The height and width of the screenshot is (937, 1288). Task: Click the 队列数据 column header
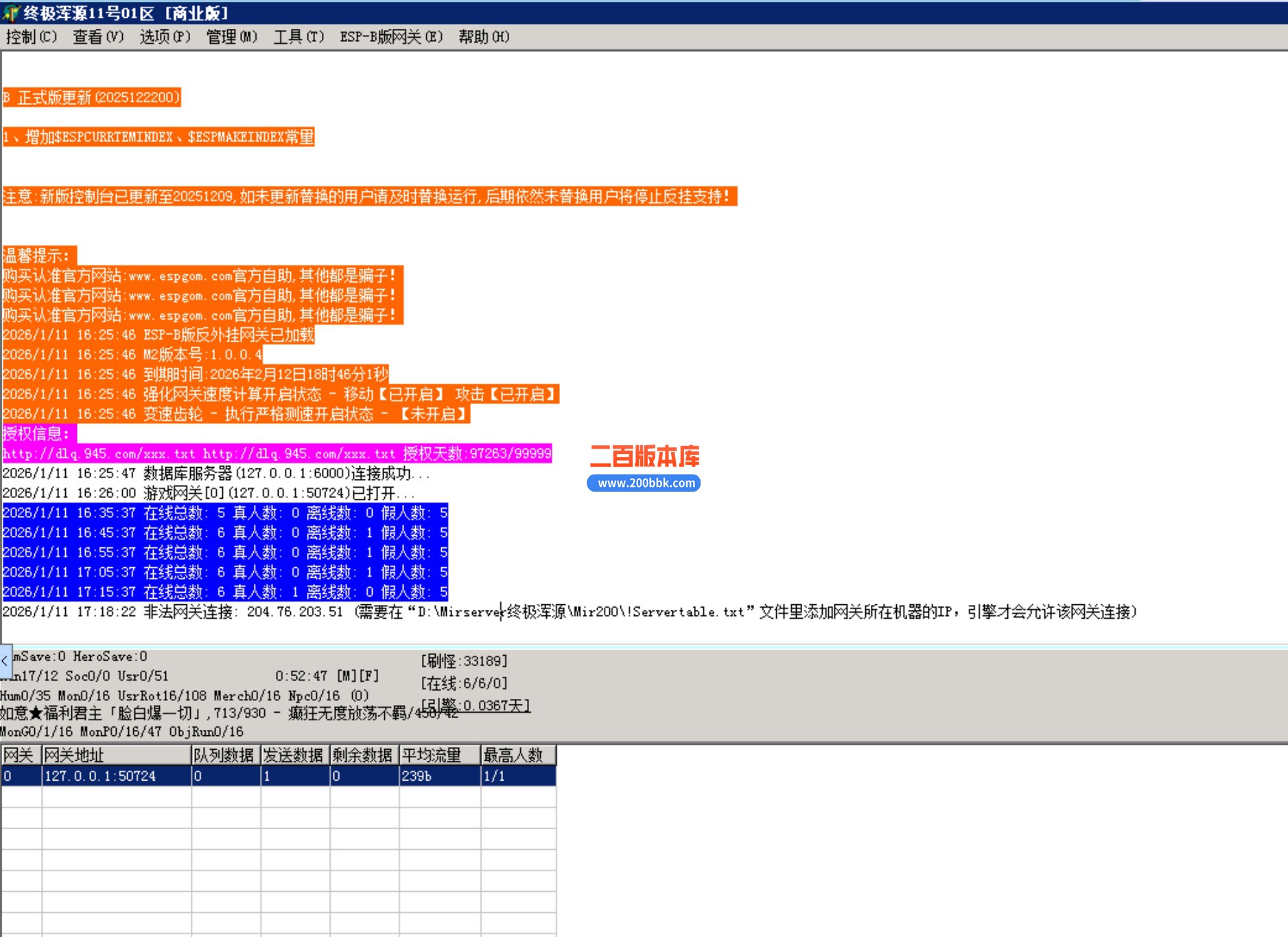(225, 755)
